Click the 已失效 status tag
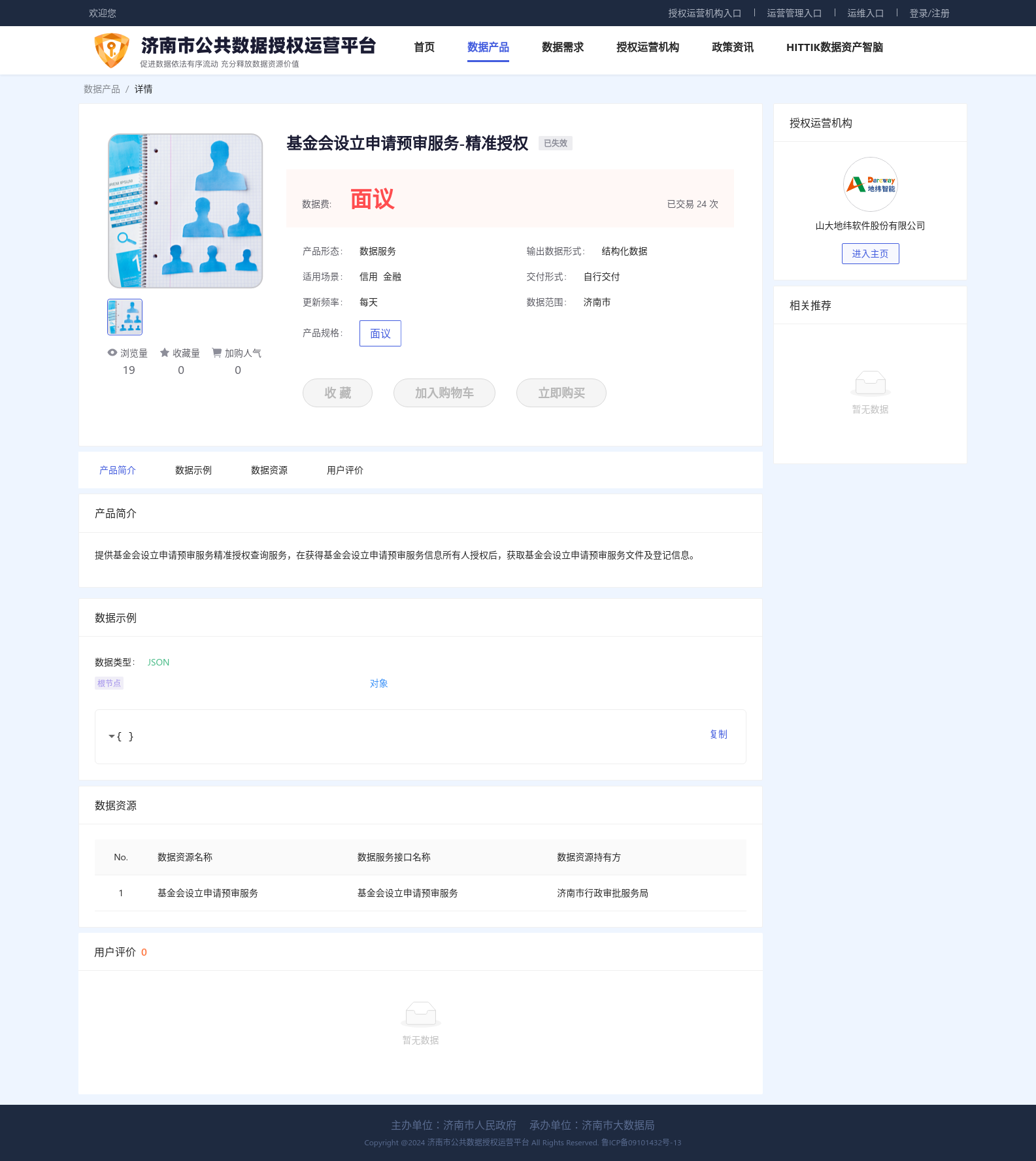The image size is (1036, 1161). click(x=556, y=143)
